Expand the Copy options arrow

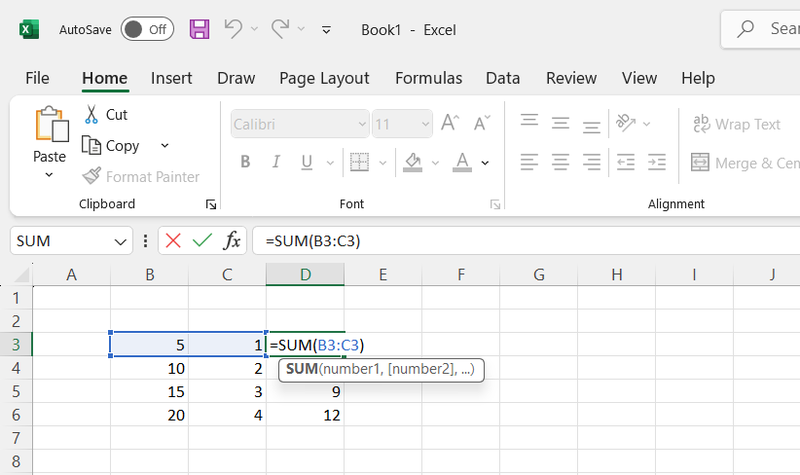click(x=165, y=146)
